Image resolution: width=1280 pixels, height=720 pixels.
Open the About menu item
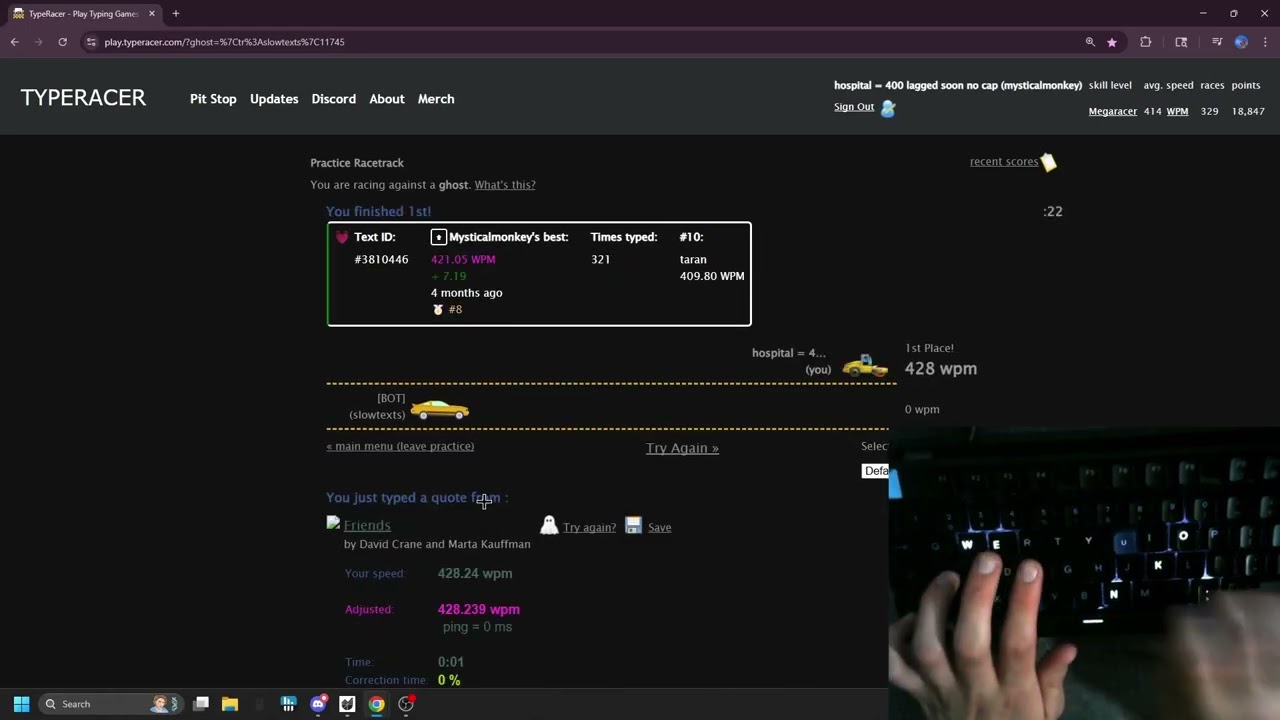387,99
